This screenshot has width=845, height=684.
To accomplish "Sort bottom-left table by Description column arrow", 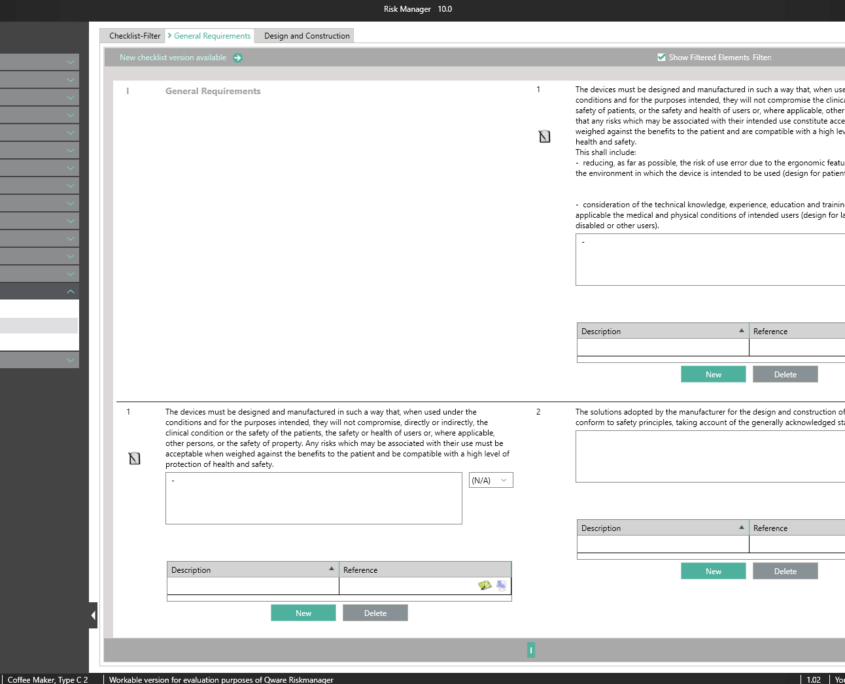I will [331, 569].
